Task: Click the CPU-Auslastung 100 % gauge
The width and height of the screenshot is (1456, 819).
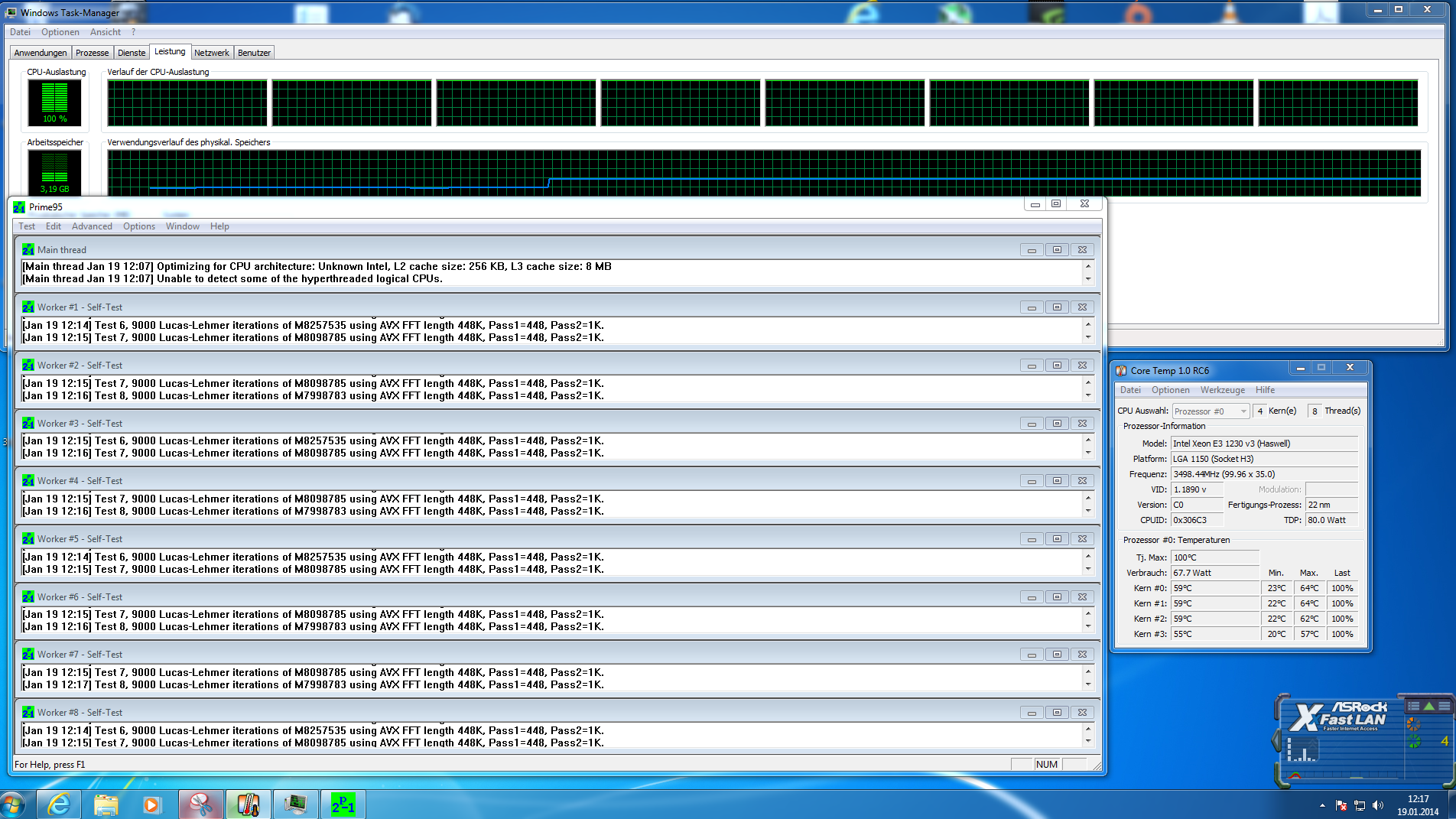Action: (54, 102)
